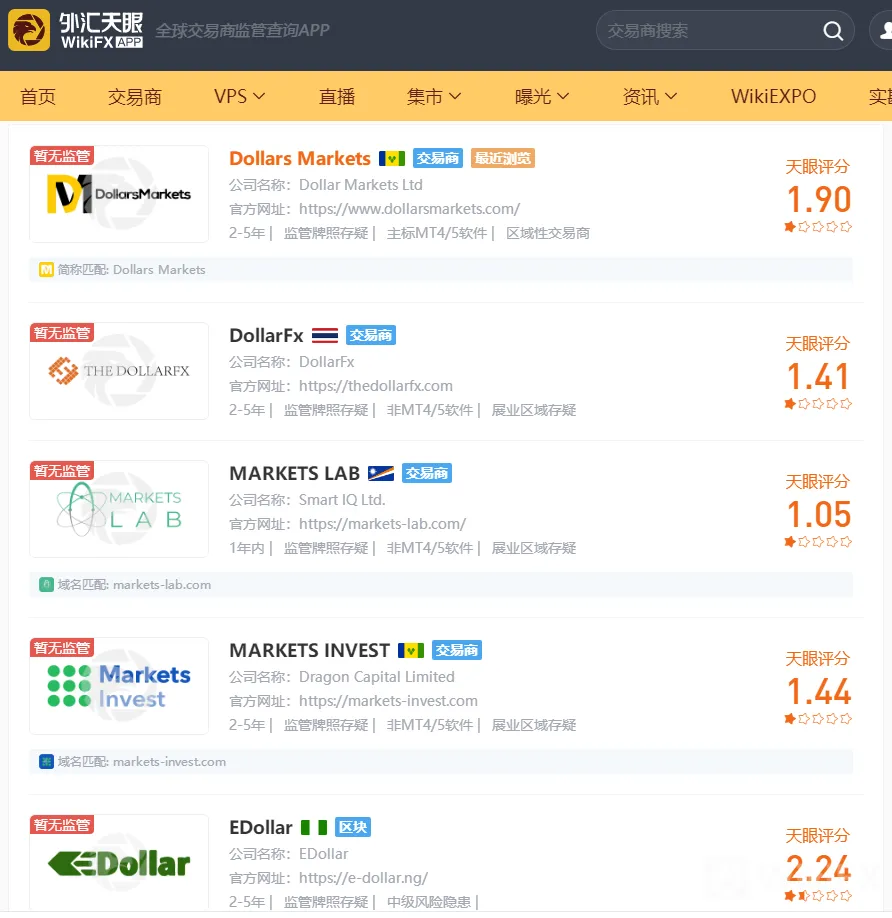Click company name Dragon Capital Limited

point(376,677)
